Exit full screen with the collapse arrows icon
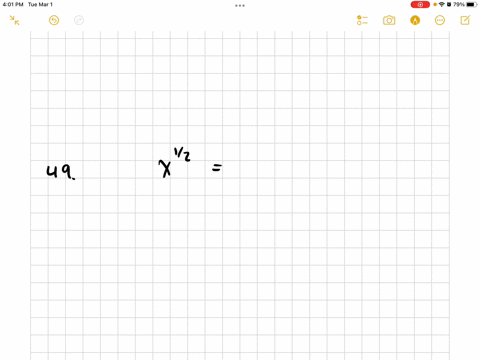This screenshot has height=360, width=480. pyautogui.click(x=14, y=20)
